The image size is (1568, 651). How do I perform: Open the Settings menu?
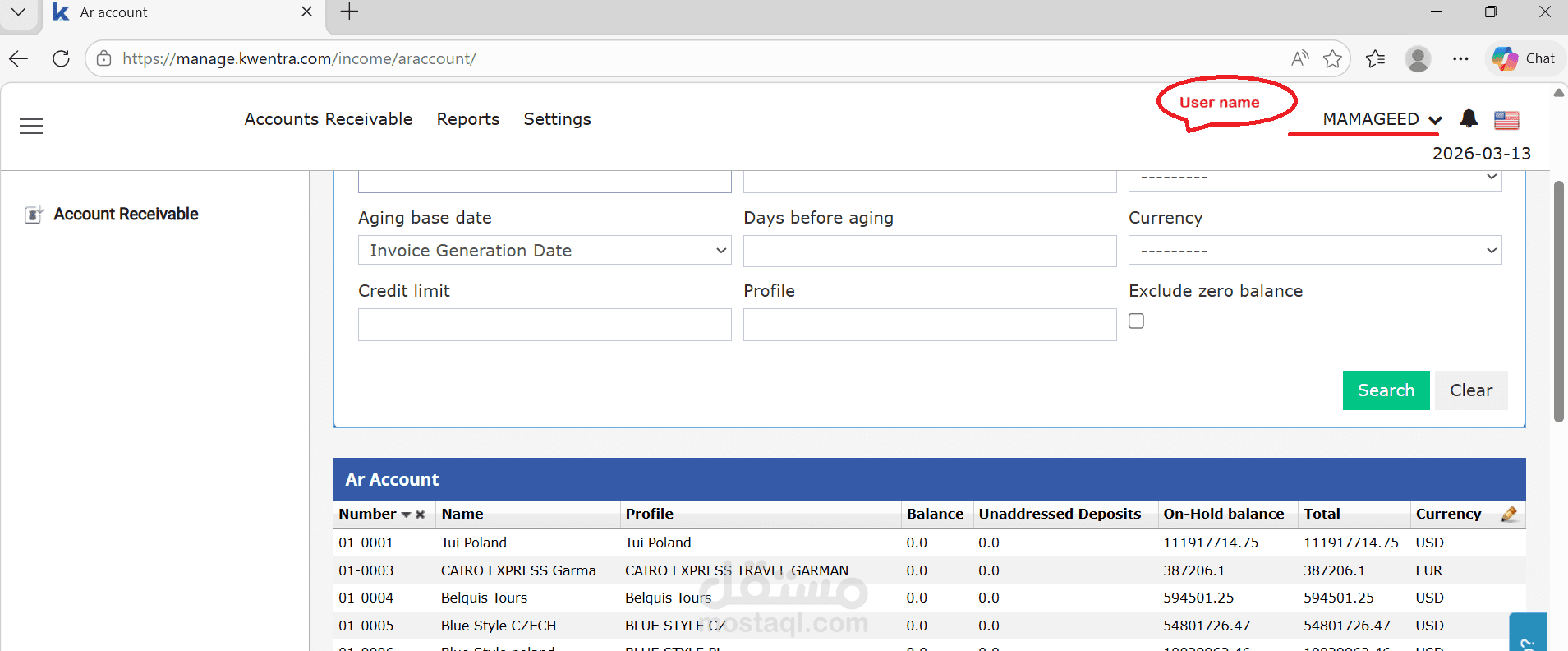tap(558, 119)
